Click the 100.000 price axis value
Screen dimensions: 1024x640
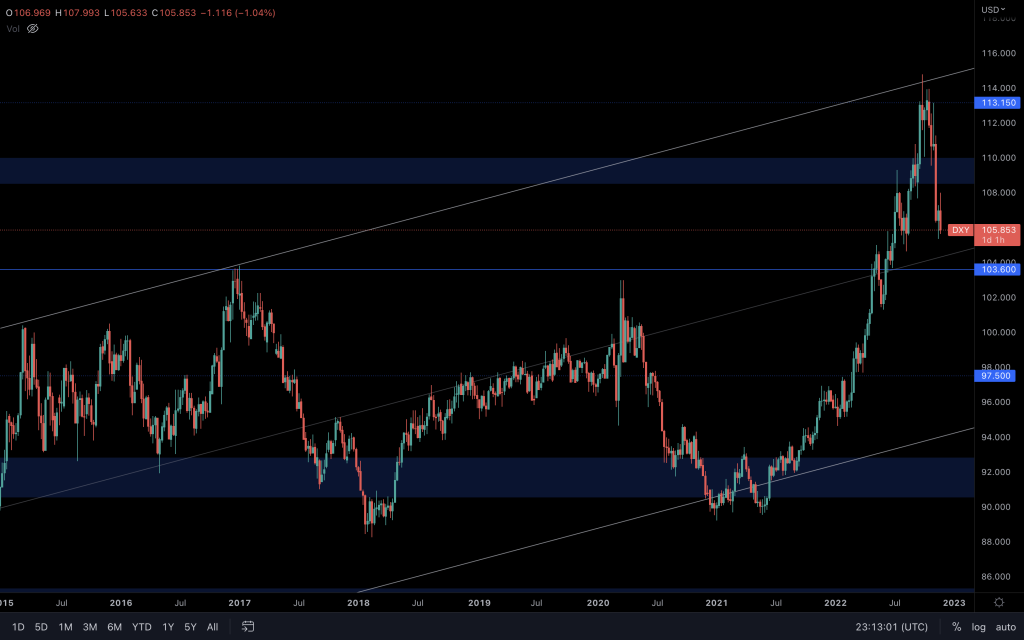(x=999, y=332)
